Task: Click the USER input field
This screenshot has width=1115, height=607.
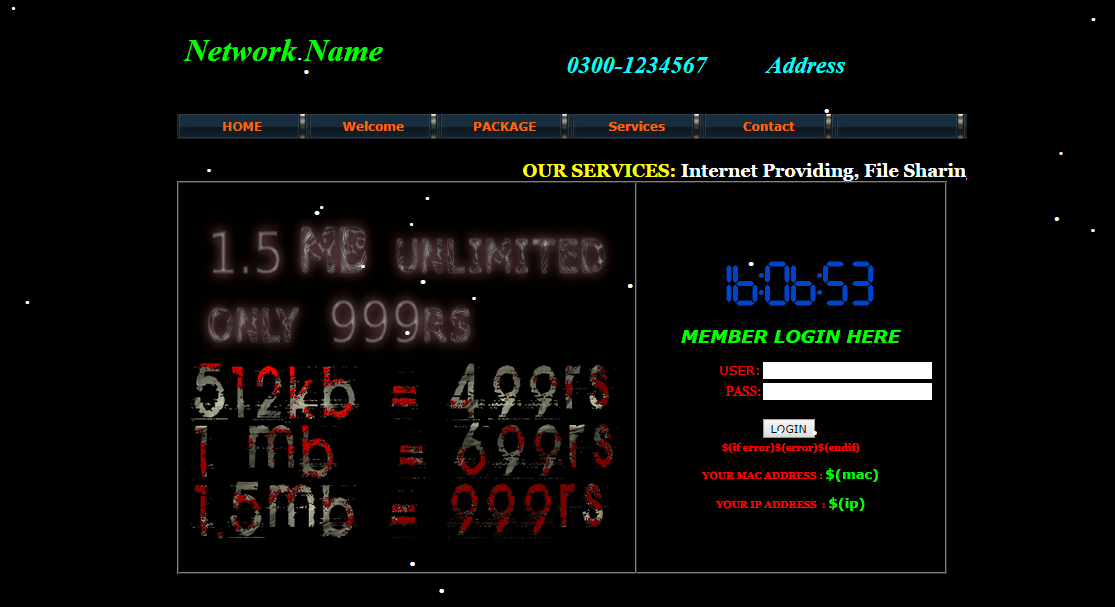Action: pyautogui.click(x=847, y=370)
